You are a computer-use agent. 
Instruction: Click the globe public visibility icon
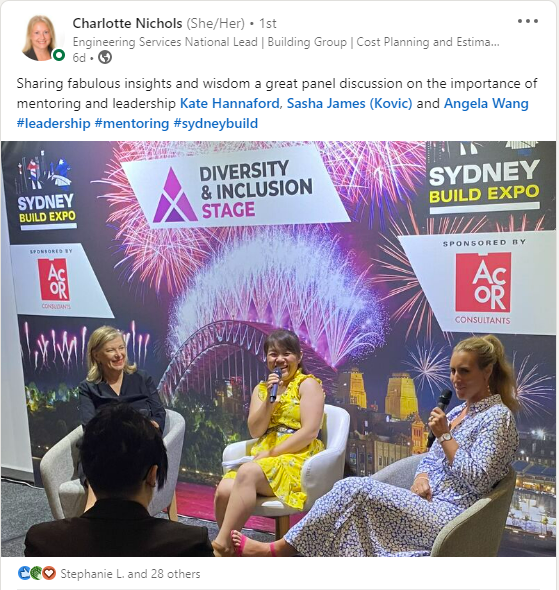click(105, 57)
